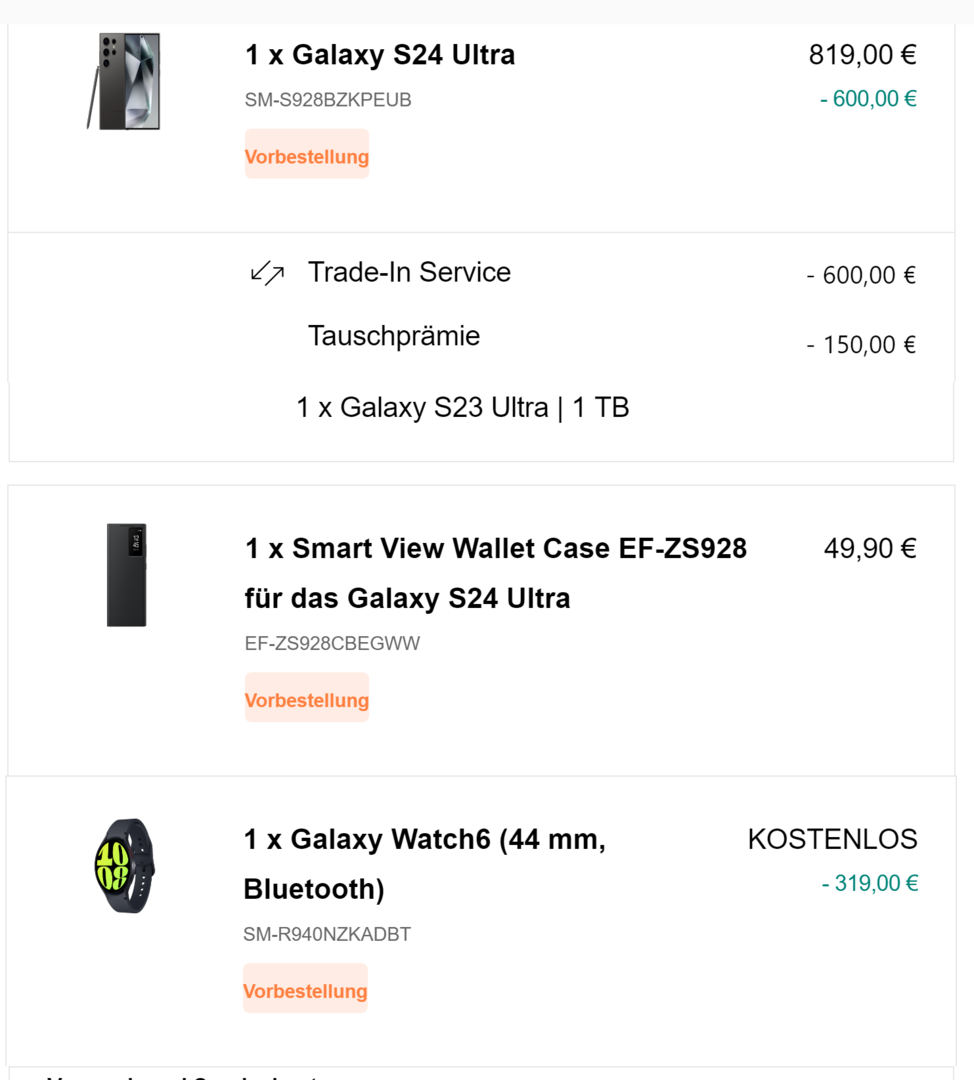Click the -150,00 € Tauschprämie amount
The height and width of the screenshot is (1080, 974).
tap(861, 345)
